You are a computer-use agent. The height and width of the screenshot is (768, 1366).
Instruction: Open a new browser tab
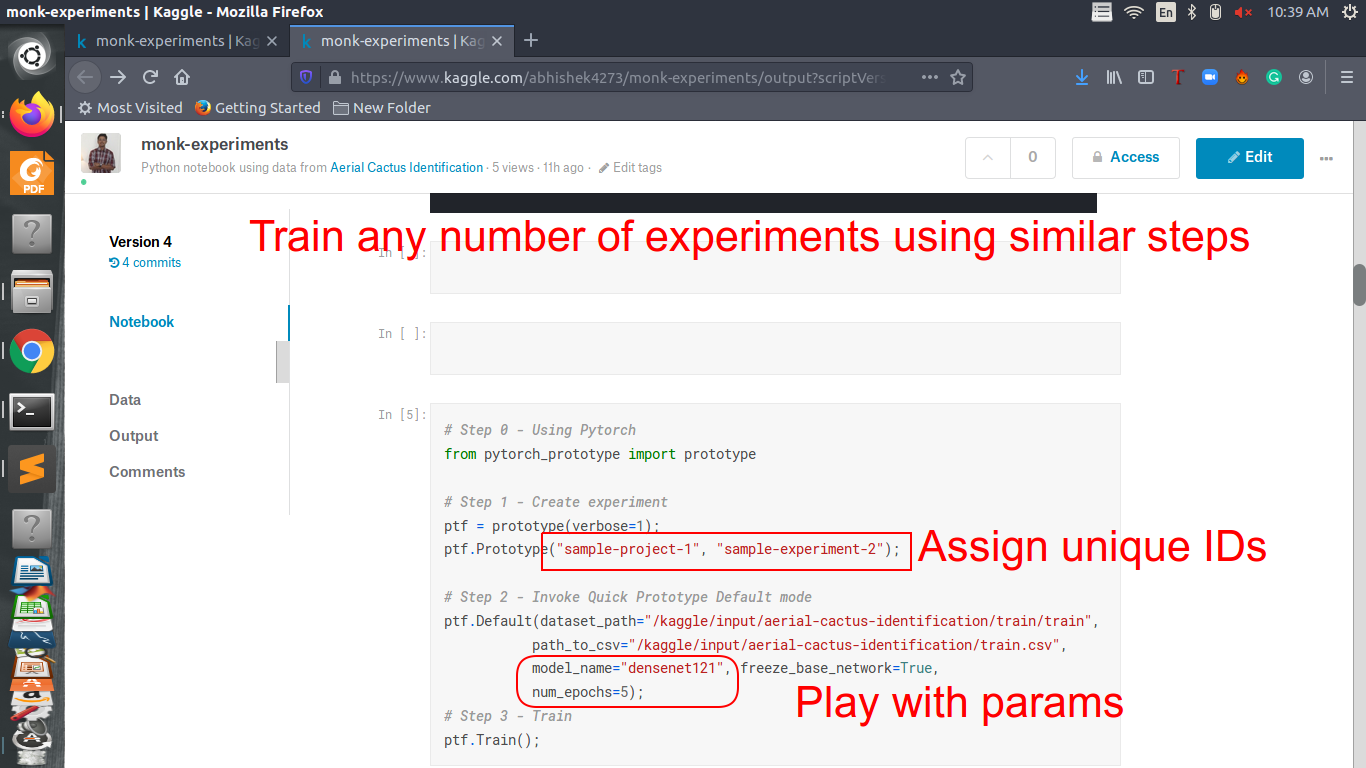[531, 41]
